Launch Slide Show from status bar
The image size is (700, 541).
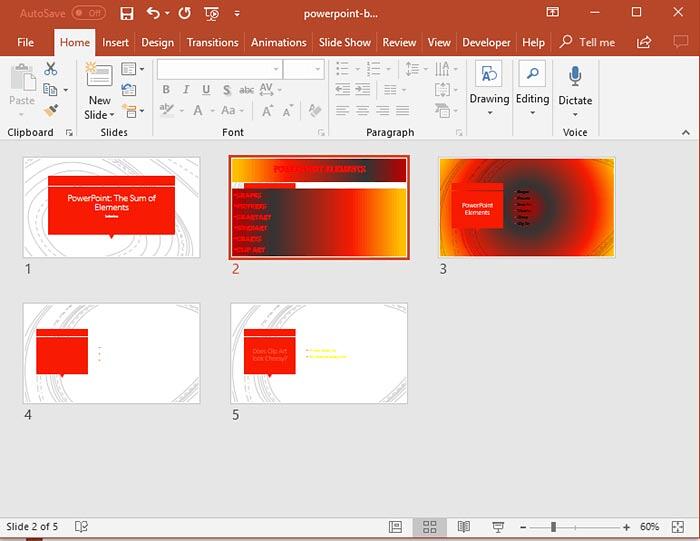coord(497,527)
